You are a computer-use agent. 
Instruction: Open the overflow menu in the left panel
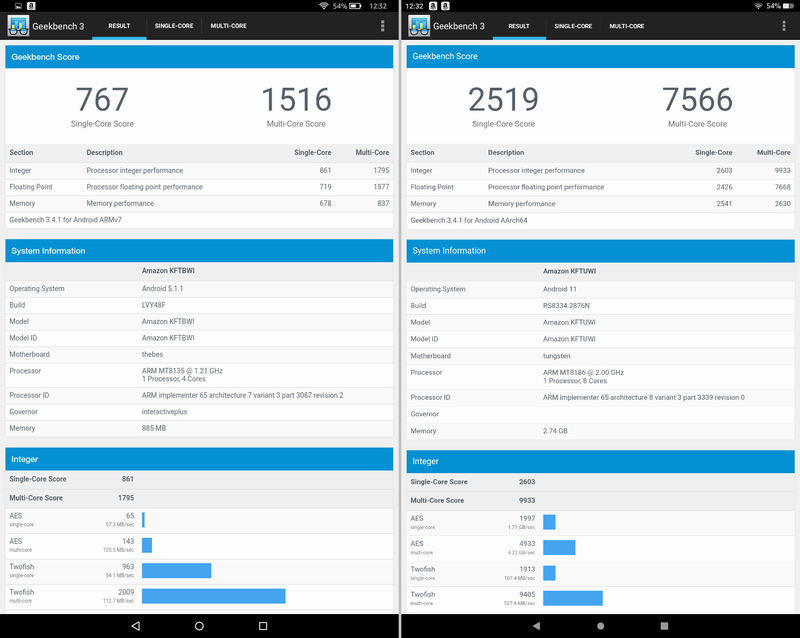point(385,25)
